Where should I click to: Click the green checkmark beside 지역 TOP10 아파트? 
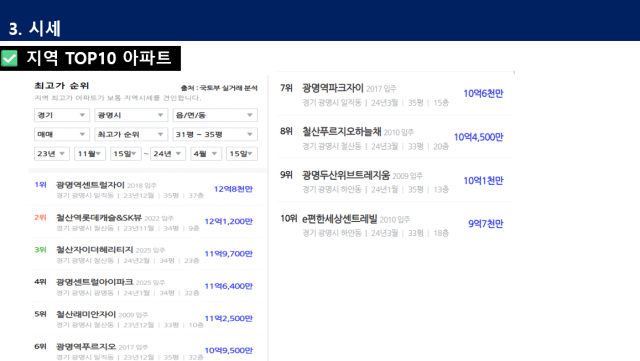9,58
